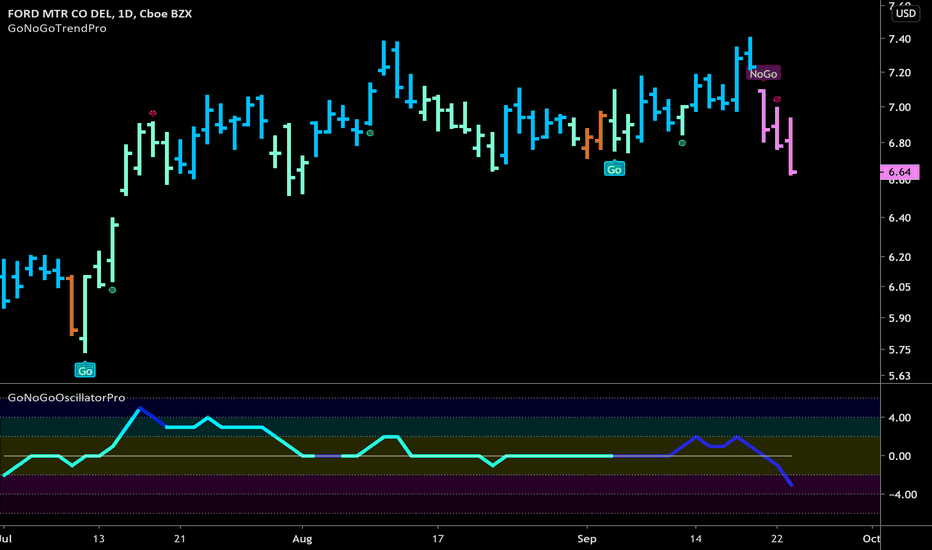
Task: Click the Sep date label on time axis
Action: (587, 539)
